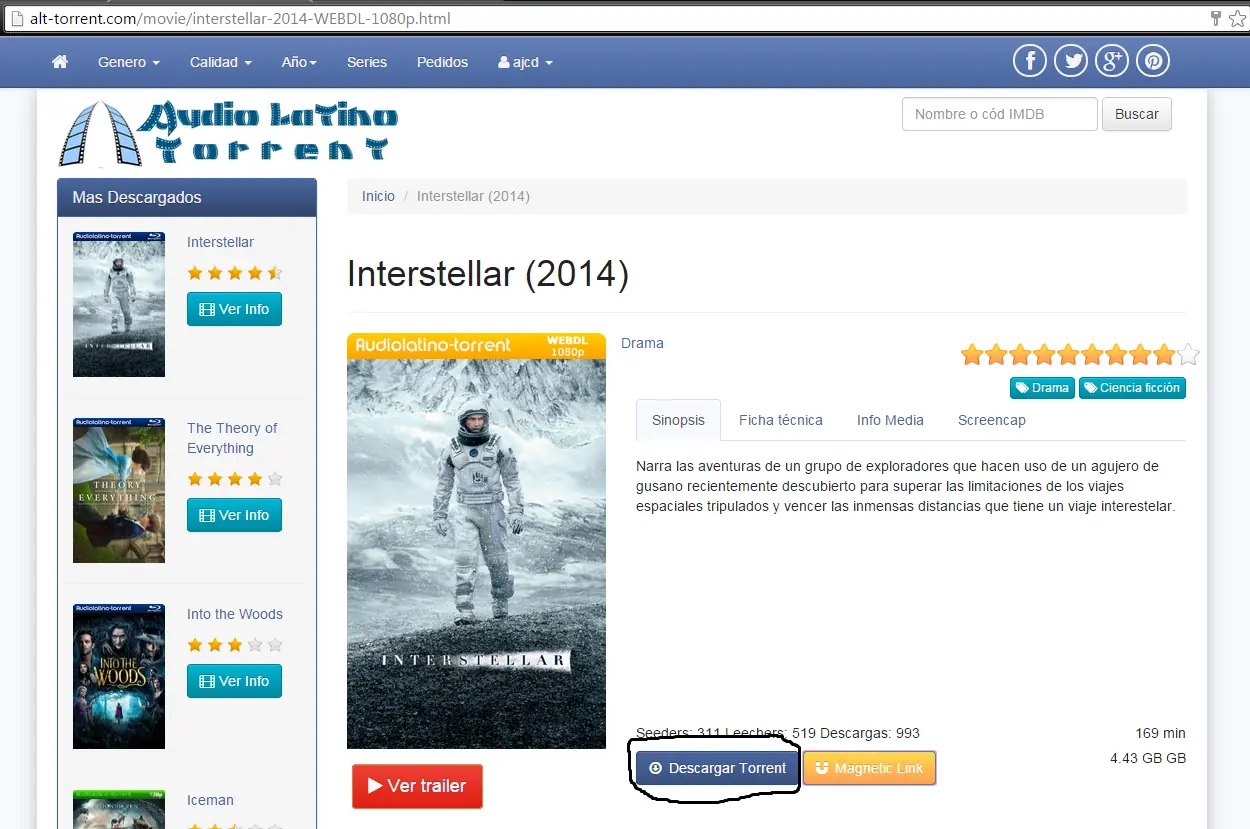
Task: Expand the Calidad dropdown menu
Action: click(221, 62)
